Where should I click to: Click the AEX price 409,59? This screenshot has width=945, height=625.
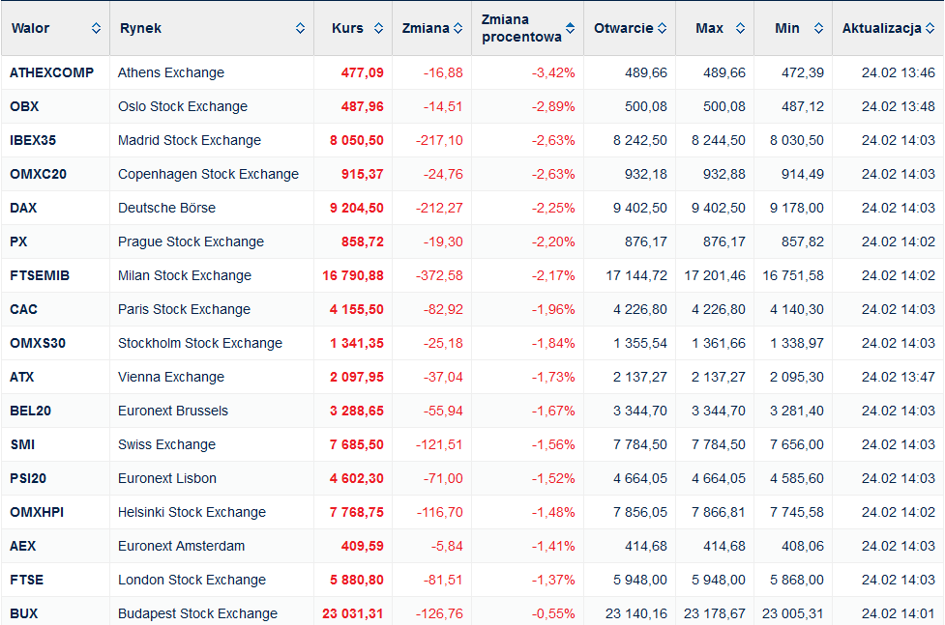coord(362,545)
